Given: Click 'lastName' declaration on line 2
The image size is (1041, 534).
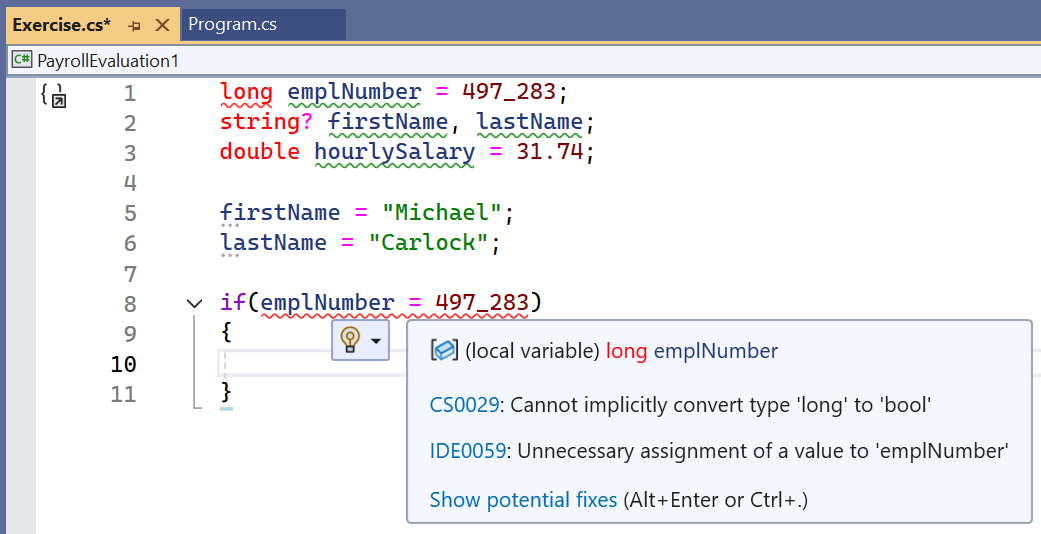Looking at the screenshot, I should (530, 122).
